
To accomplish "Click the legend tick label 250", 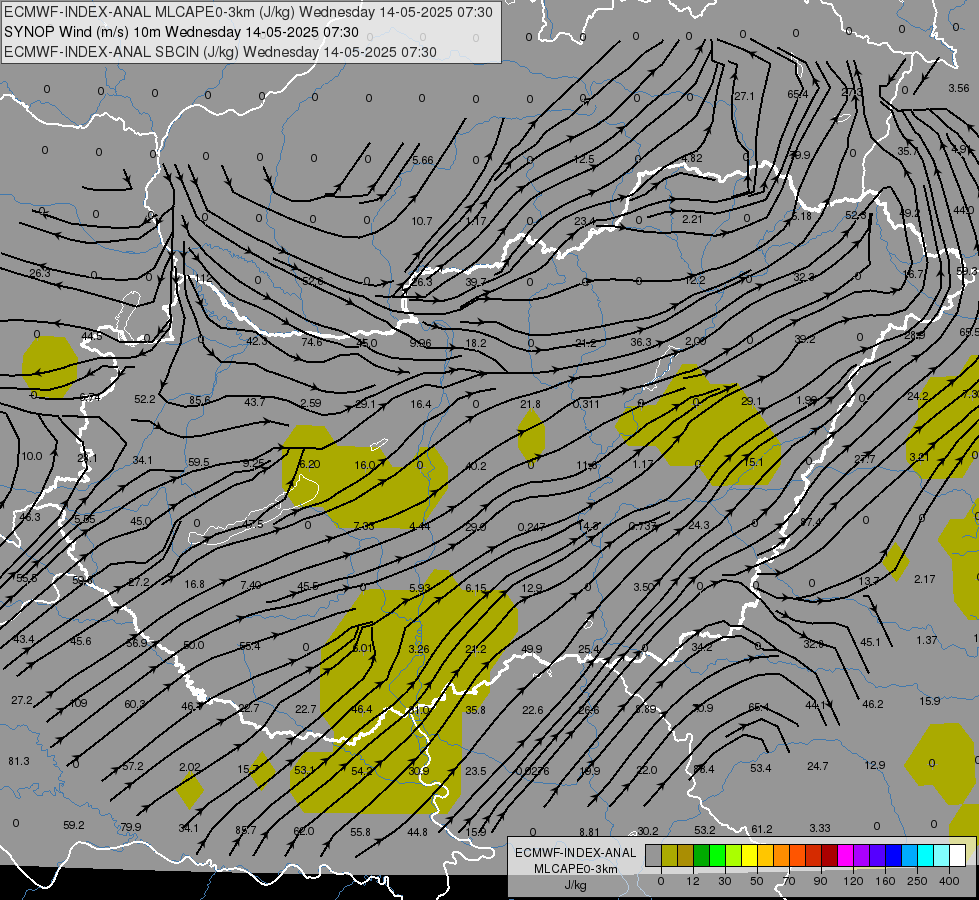I will coord(917,881).
